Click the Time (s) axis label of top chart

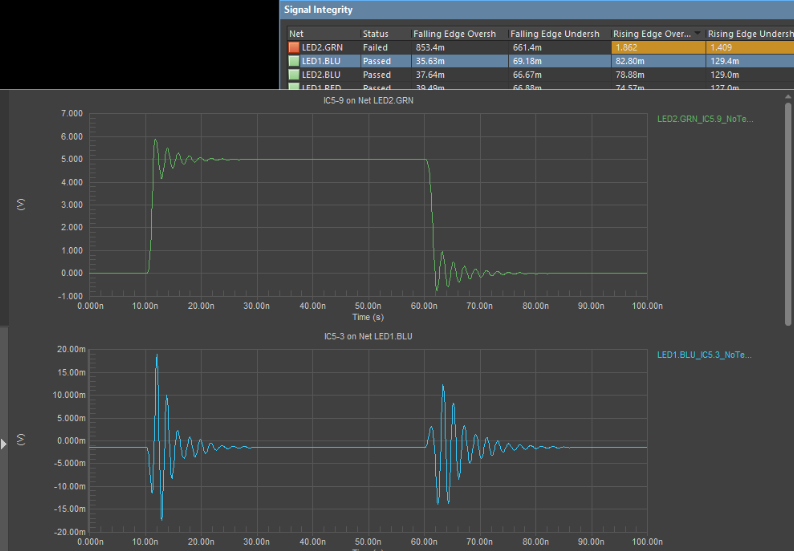pyautogui.click(x=368, y=318)
